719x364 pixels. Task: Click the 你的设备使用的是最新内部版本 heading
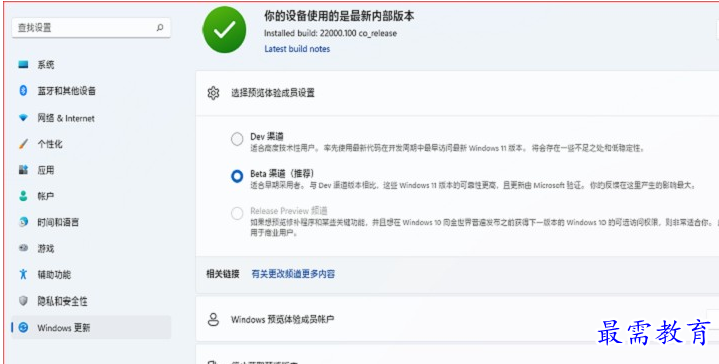coord(339,16)
